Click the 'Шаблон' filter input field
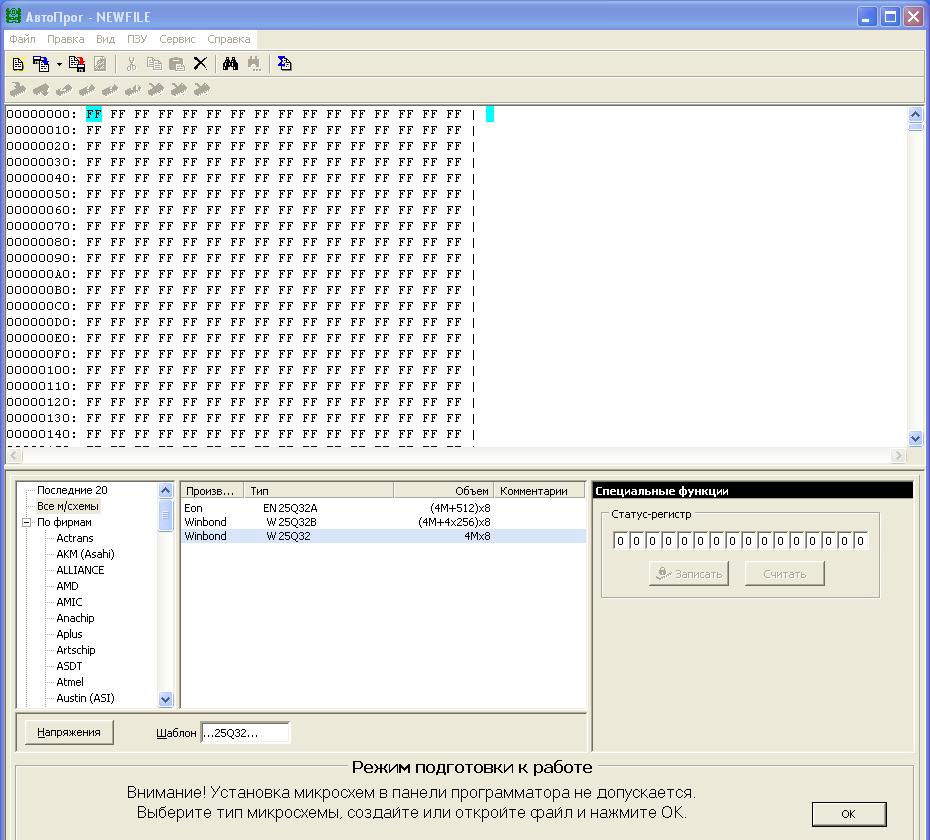The height and width of the screenshot is (840, 930). point(245,733)
